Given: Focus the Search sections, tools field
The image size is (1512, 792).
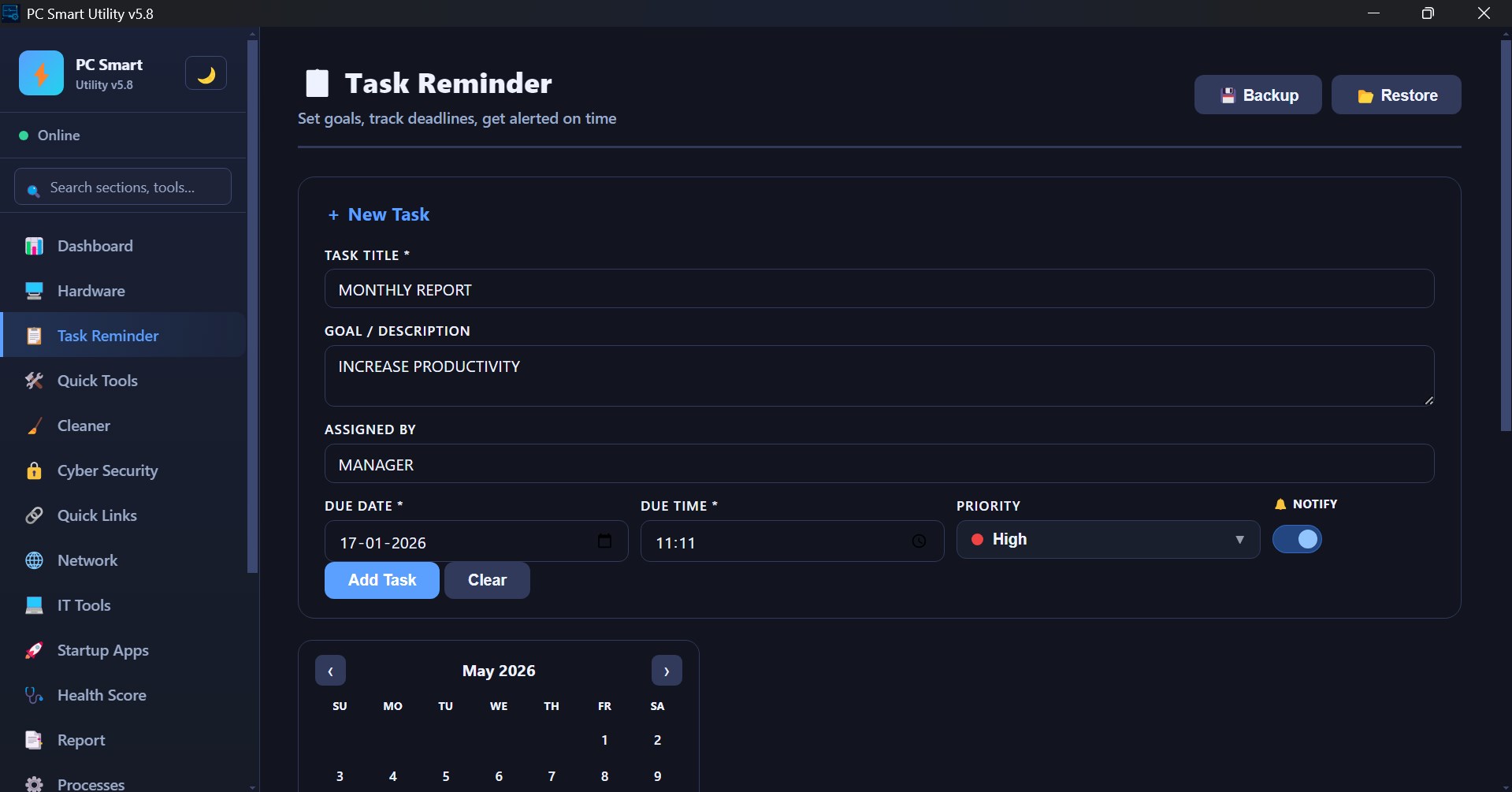Looking at the screenshot, I should [x=123, y=187].
